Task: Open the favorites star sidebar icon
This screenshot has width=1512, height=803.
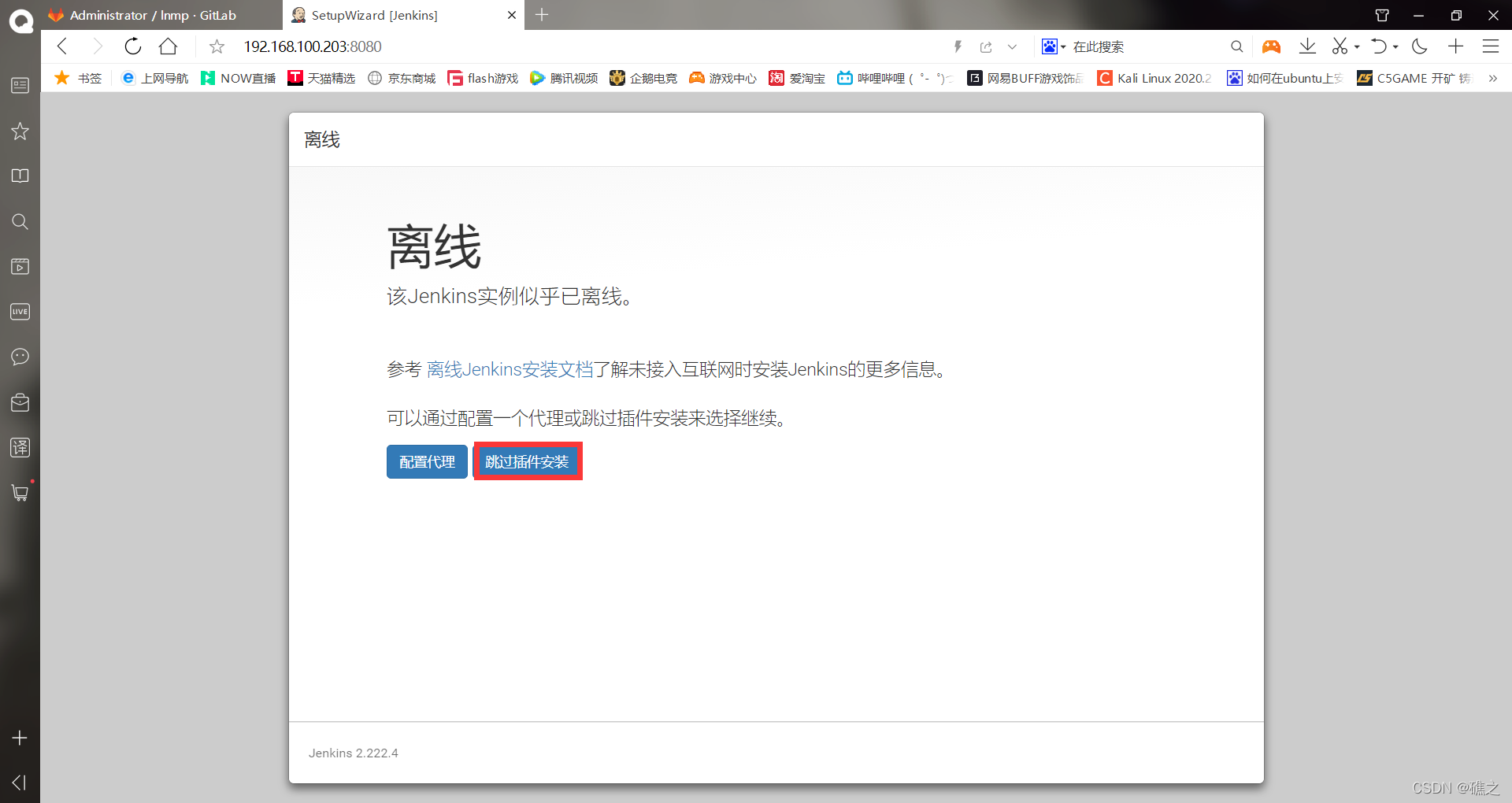Action: click(x=20, y=131)
